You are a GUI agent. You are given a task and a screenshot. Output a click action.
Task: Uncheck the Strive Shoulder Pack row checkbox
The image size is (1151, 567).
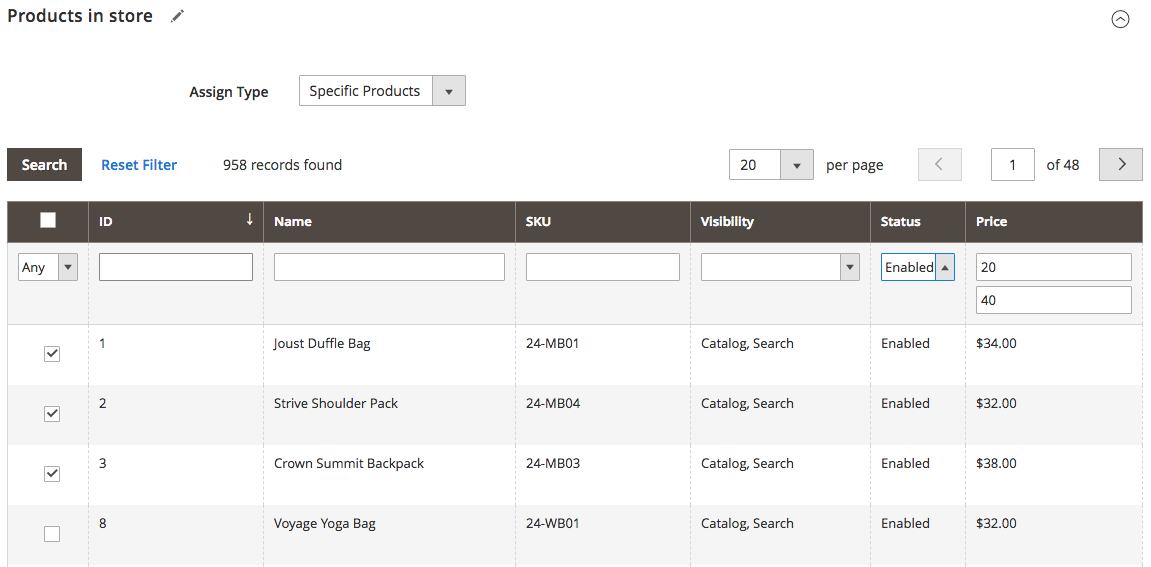tap(51, 414)
